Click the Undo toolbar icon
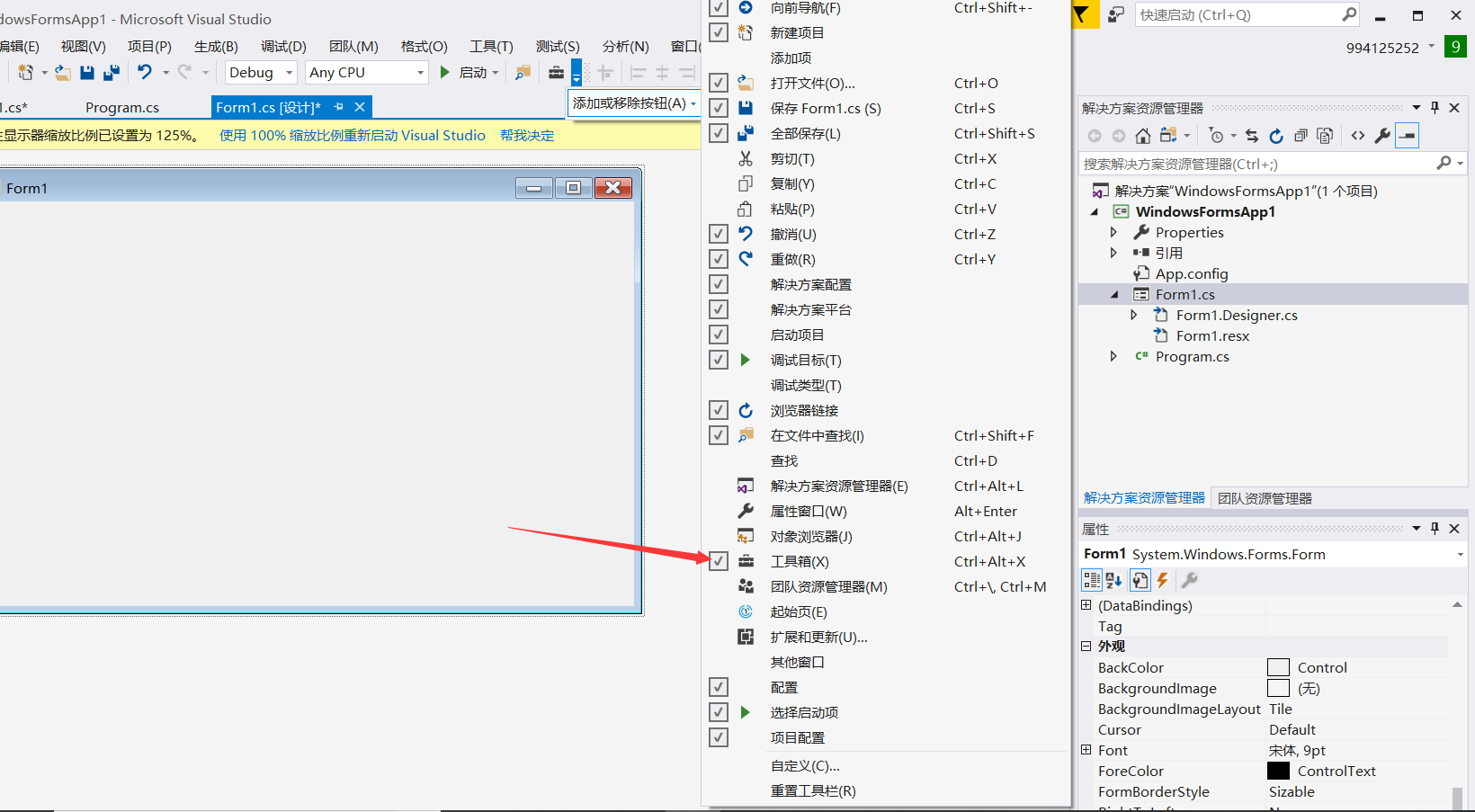Image resolution: width=1475 pixels, height=812 pixels. click(145, 72)
